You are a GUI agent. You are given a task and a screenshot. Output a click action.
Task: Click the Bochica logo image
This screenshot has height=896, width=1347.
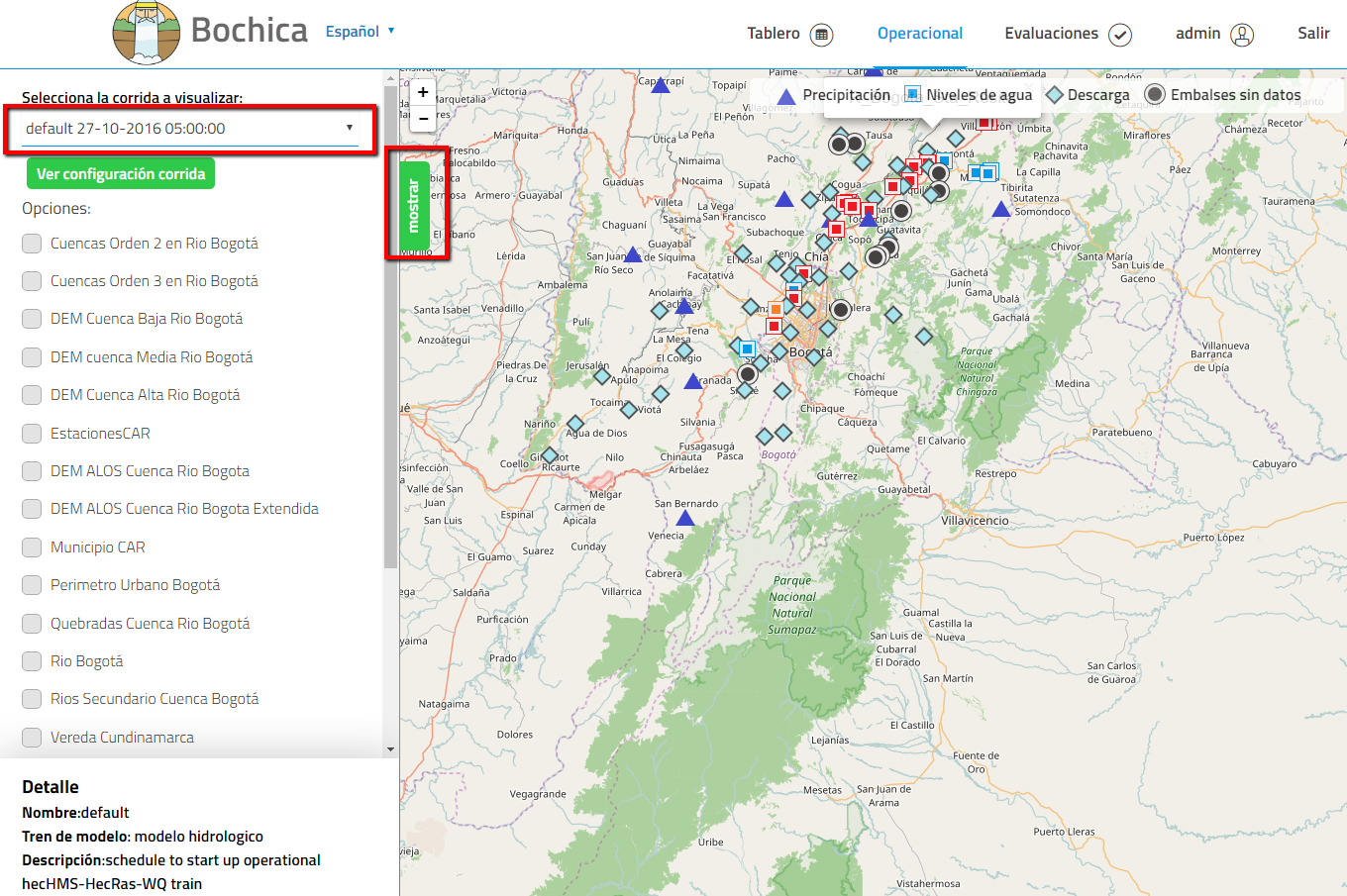147,32
